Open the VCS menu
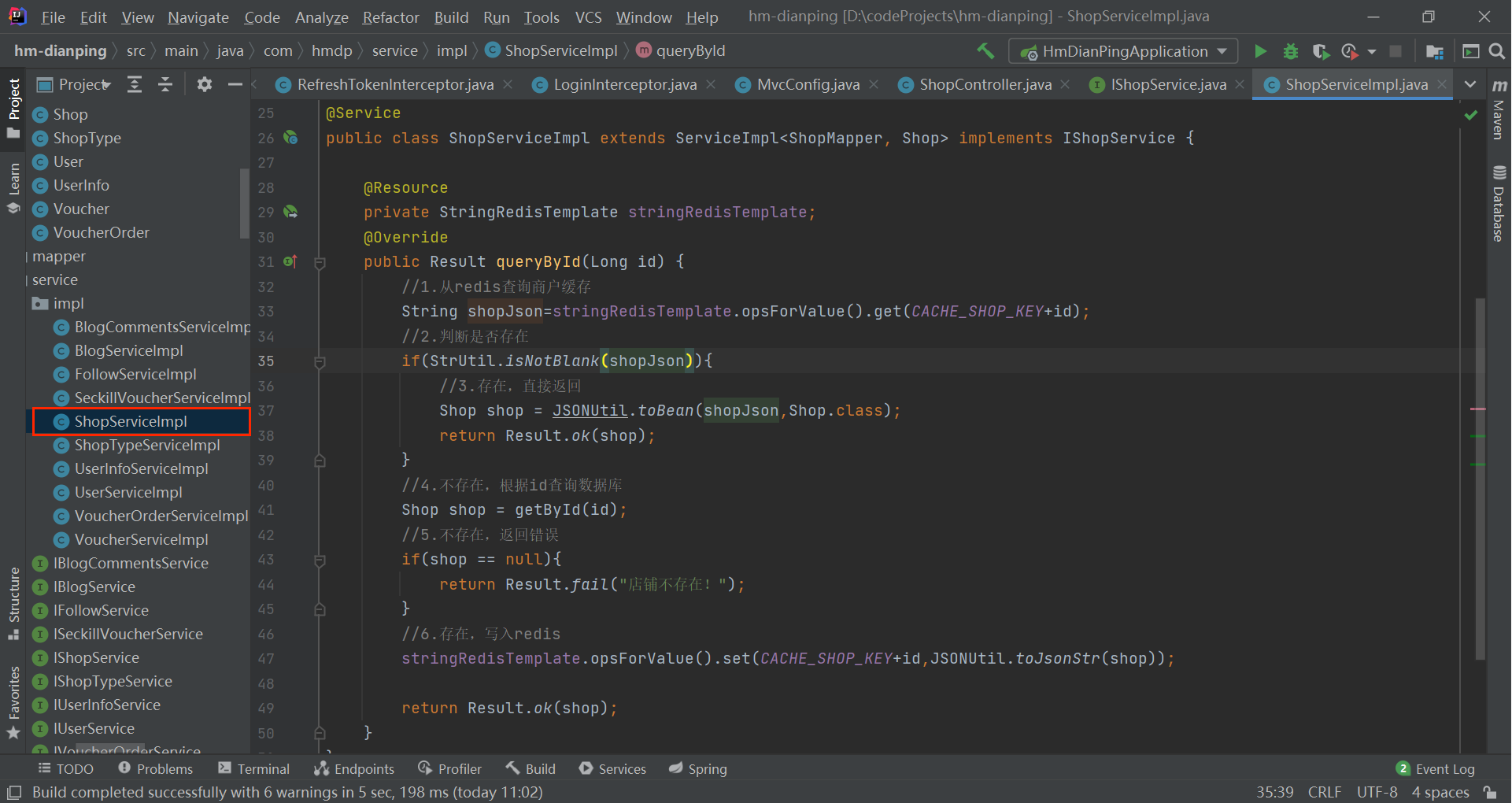This screenshot has height=803, width=1512. [x=588, y=17]
